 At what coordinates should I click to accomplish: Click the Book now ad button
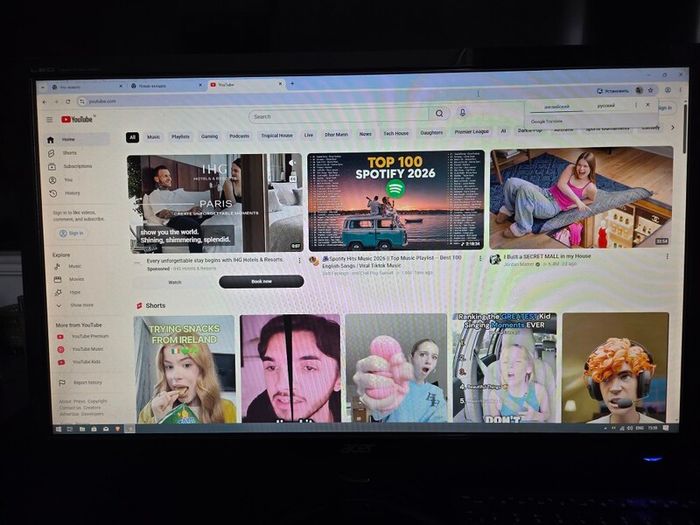(x=261, y=281)
